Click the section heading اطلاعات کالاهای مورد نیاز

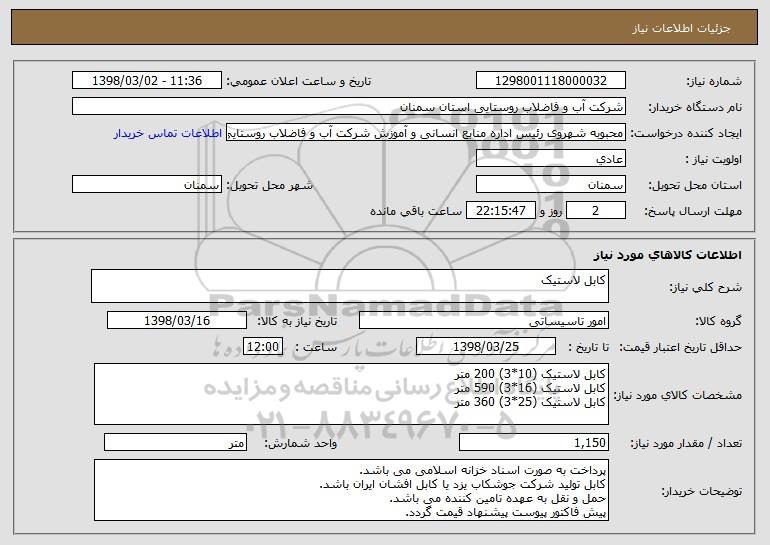tap(667, 255)
